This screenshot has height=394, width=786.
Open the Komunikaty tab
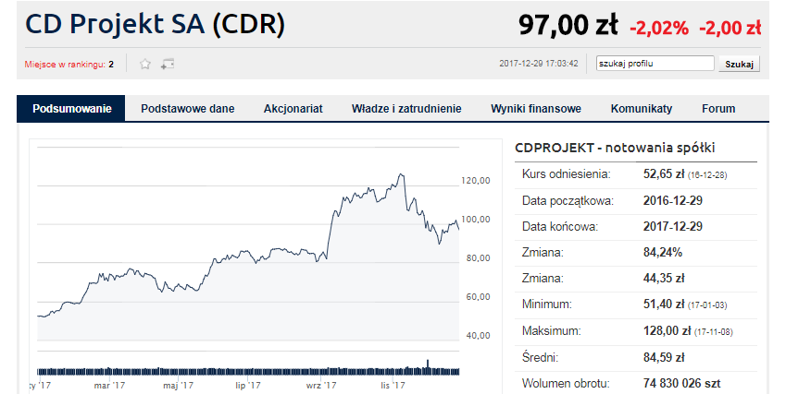tap(641, 108)
